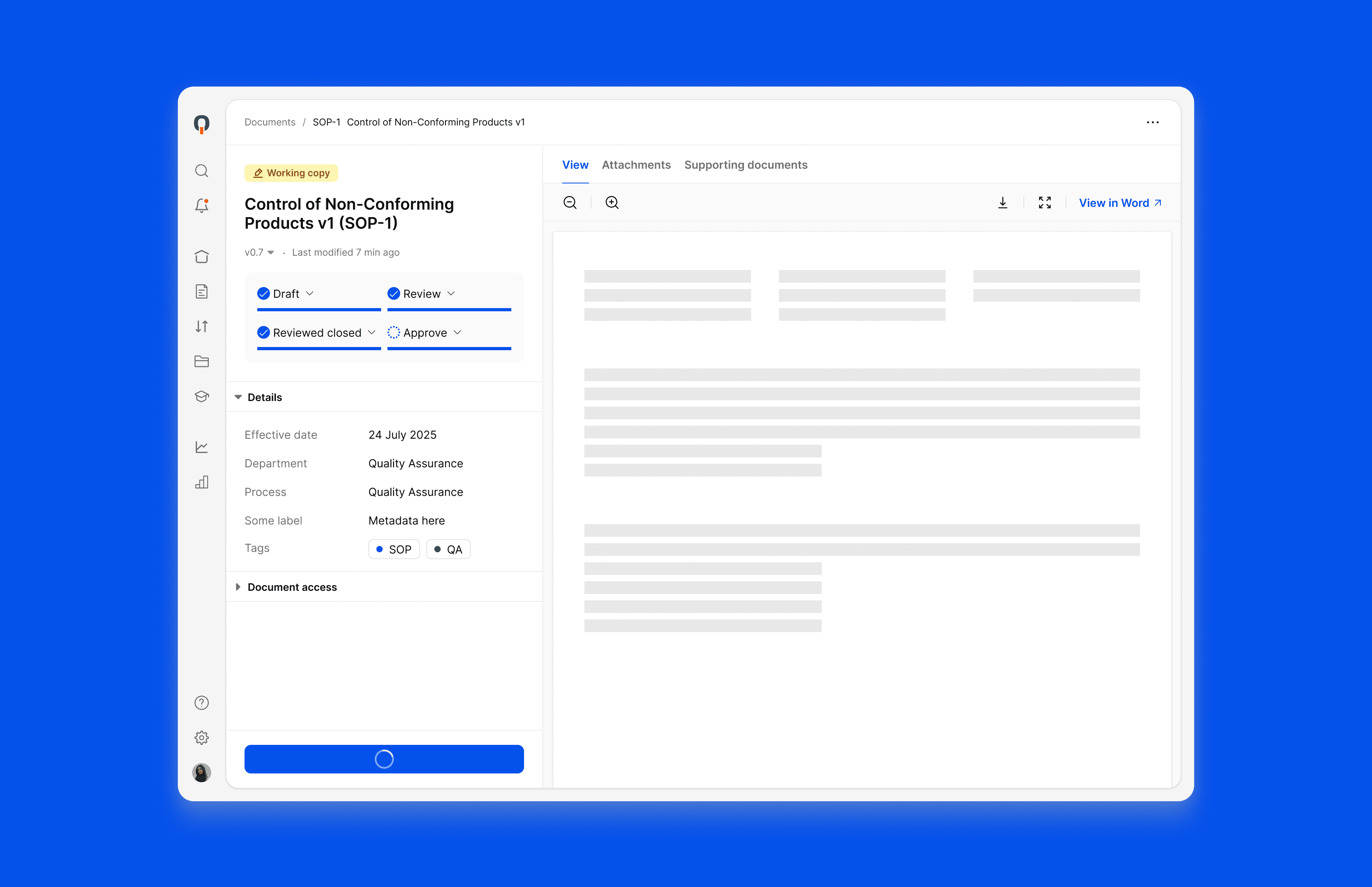The width and height of the screenshot is (1372, 887).
Task: Click the SOP tag
Action: (394, 550)
